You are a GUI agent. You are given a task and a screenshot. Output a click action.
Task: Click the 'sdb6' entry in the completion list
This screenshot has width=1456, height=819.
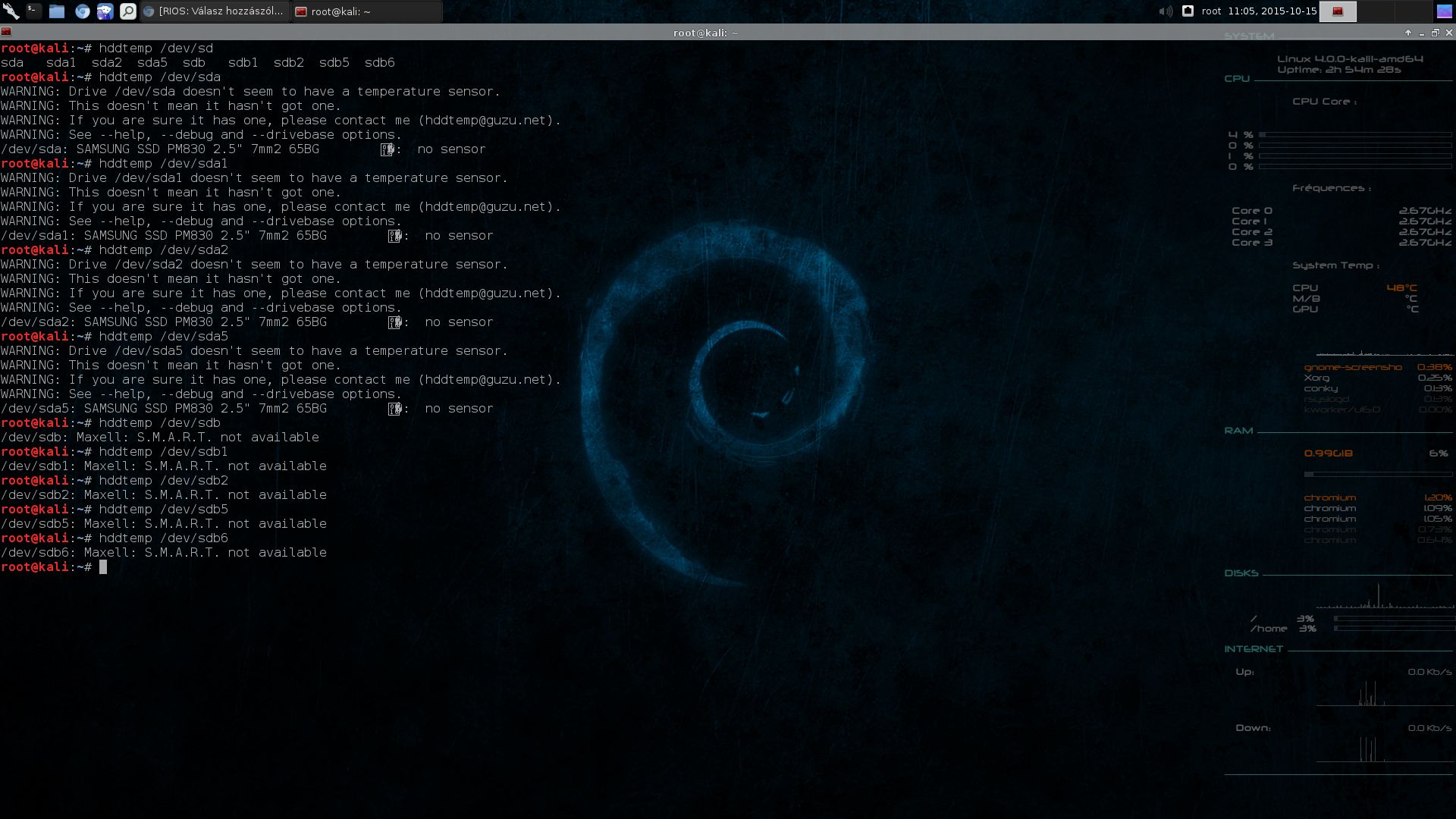point(380,63)
